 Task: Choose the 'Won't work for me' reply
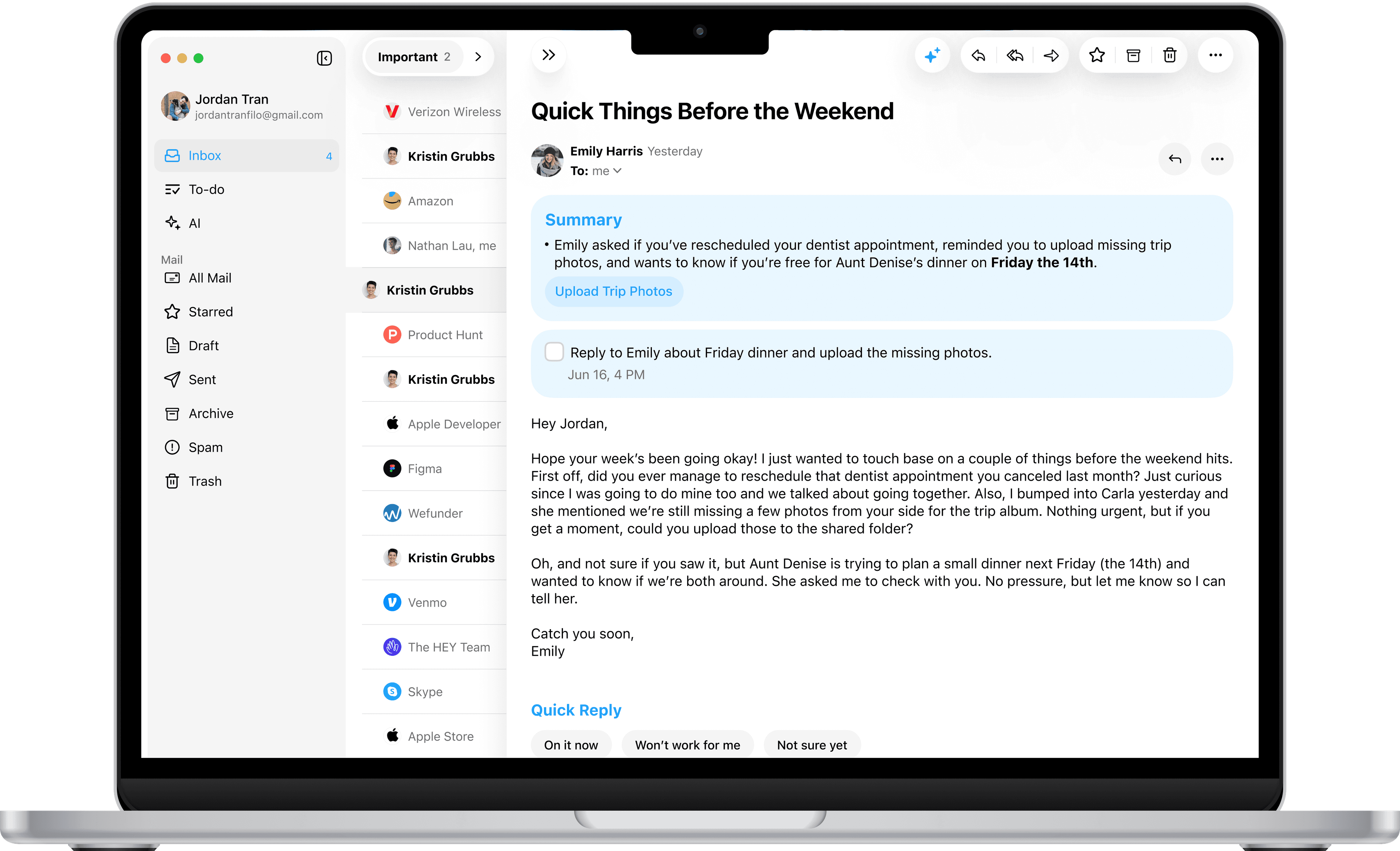[688, 745]
